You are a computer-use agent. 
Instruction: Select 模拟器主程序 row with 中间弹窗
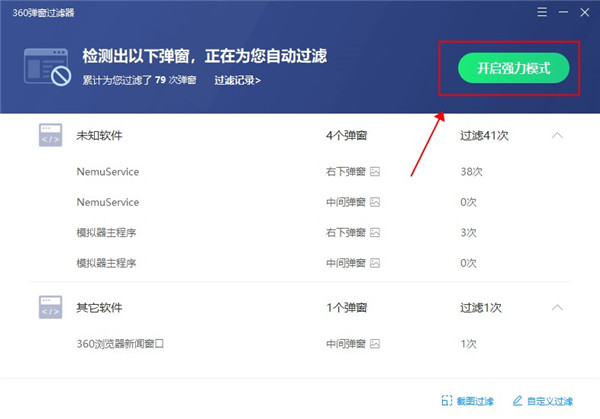coord(300,263)
